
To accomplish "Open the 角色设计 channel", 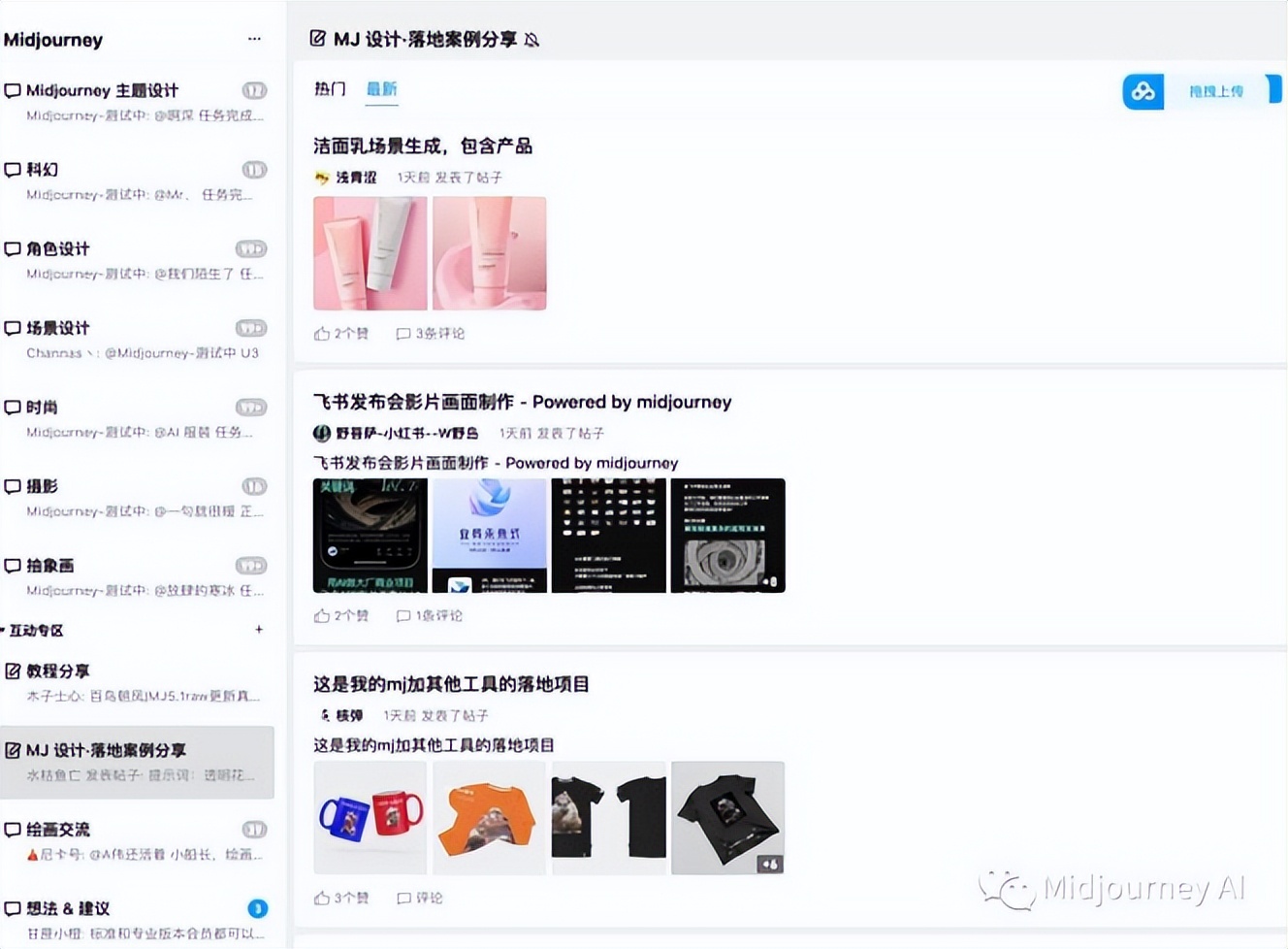I will click(136, 261).
